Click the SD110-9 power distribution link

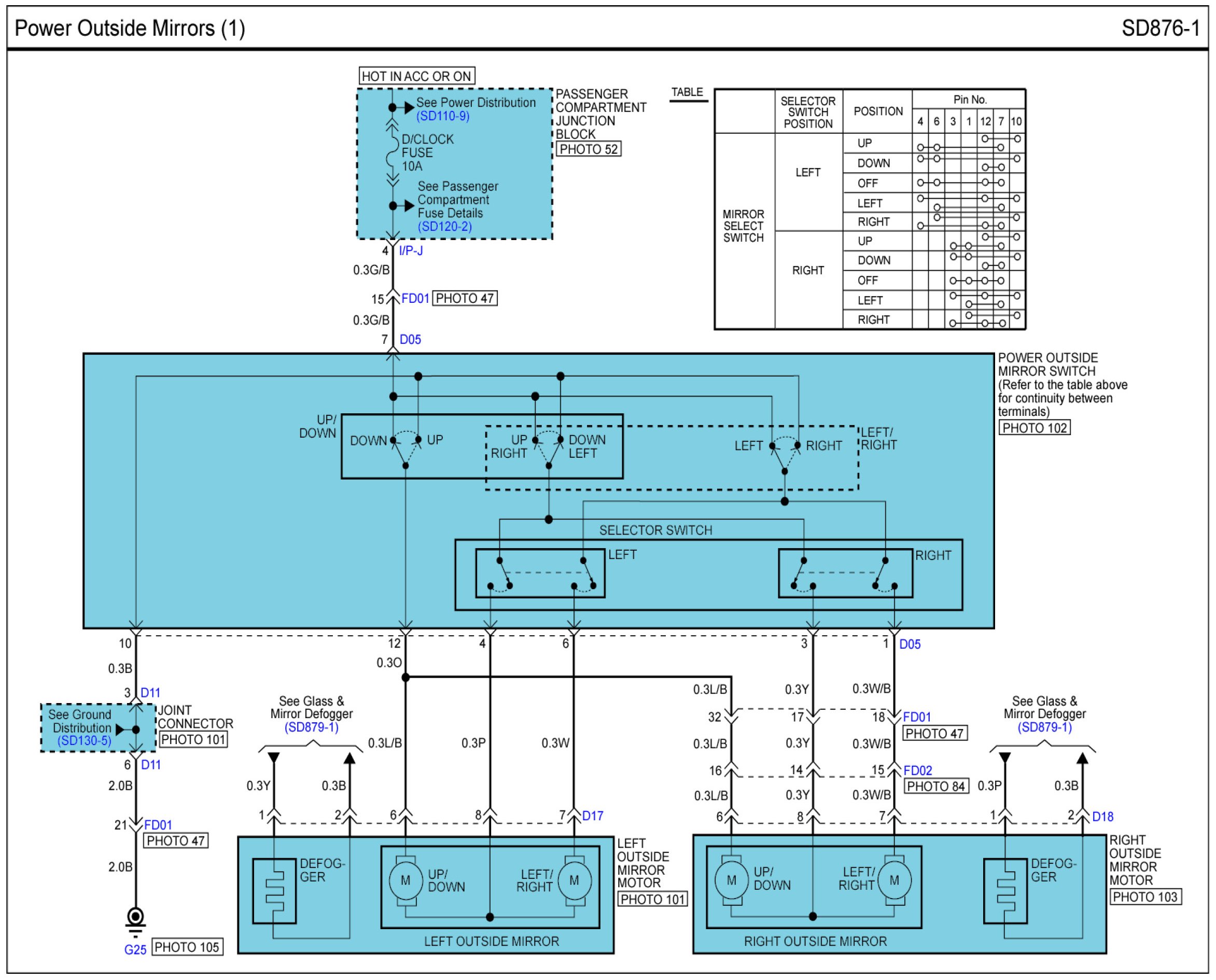point(443,116)
